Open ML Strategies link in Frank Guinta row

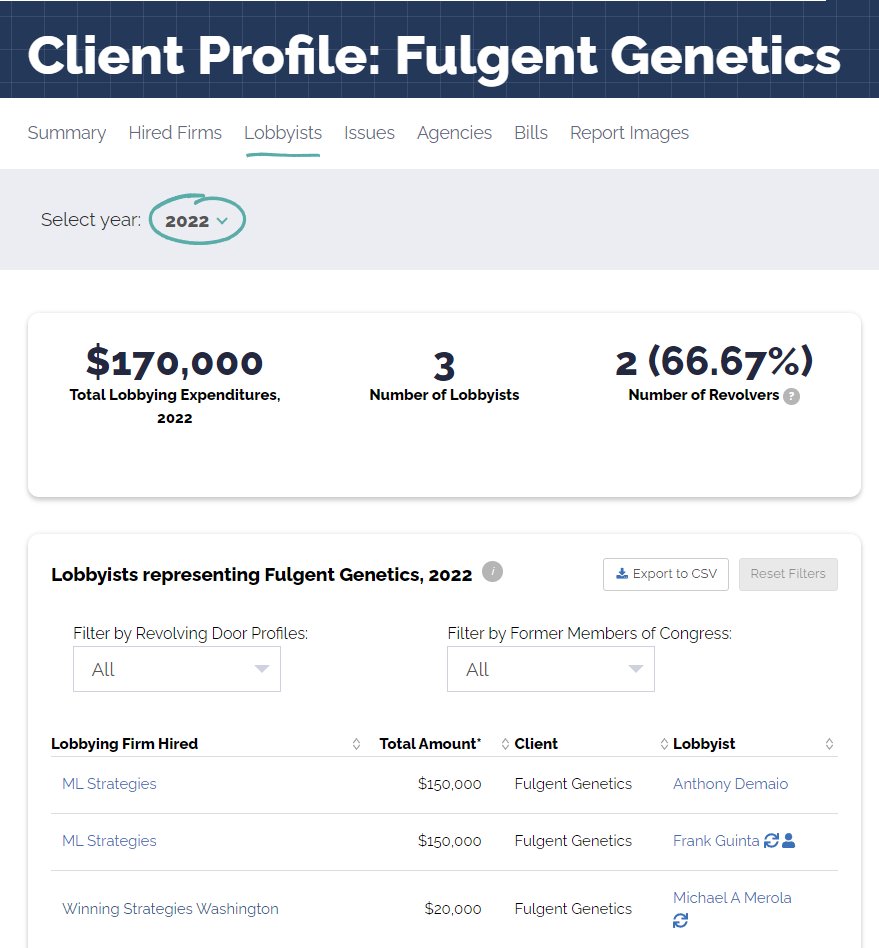tap(109, 840)
